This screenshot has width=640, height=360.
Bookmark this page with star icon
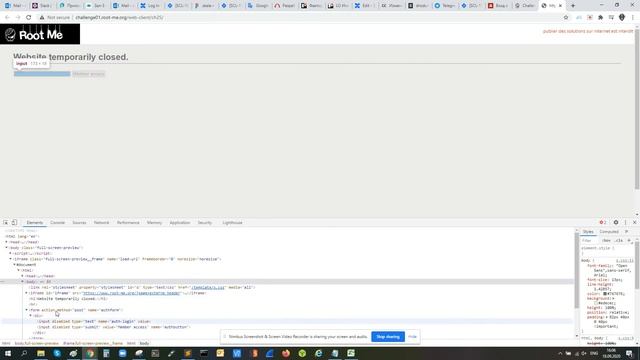(x=566, y=18)
